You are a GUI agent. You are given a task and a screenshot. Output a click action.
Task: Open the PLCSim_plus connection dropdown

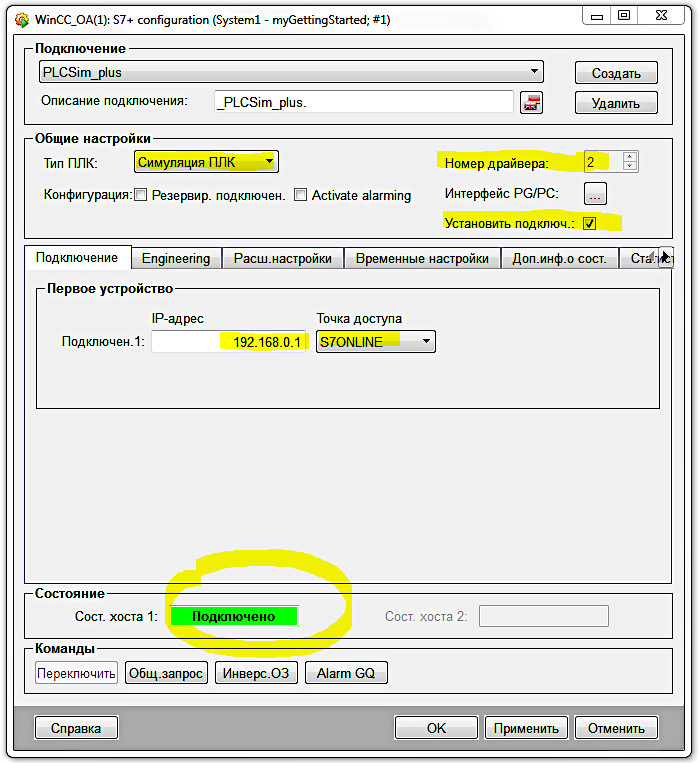coord(291,72)
